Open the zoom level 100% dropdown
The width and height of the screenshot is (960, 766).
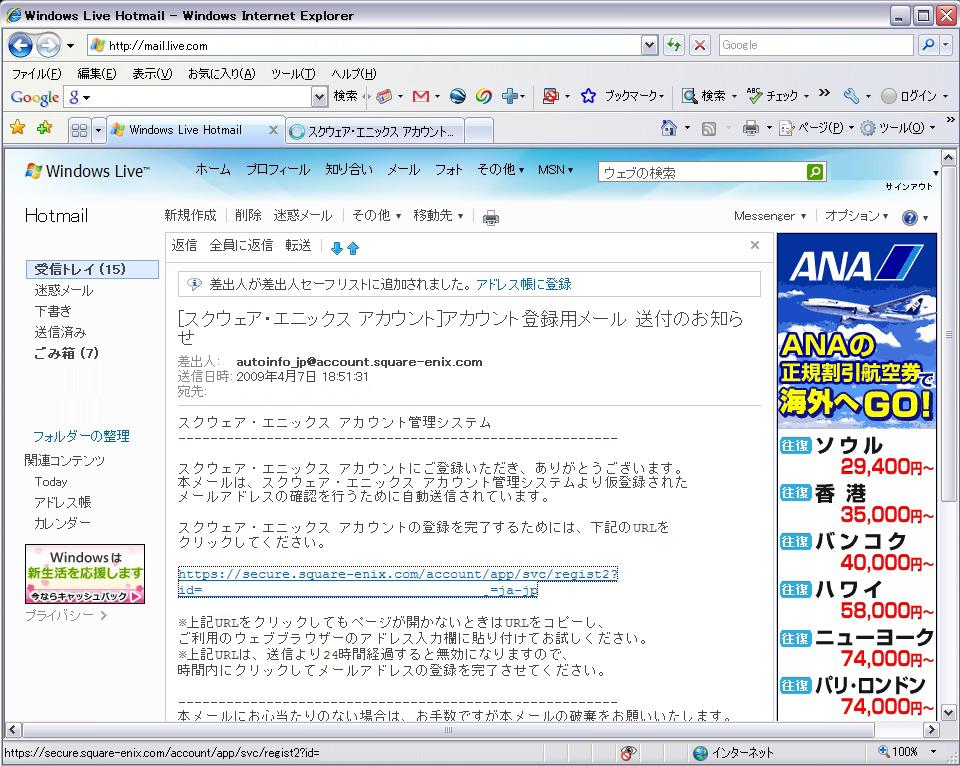(x=933, y=751)
